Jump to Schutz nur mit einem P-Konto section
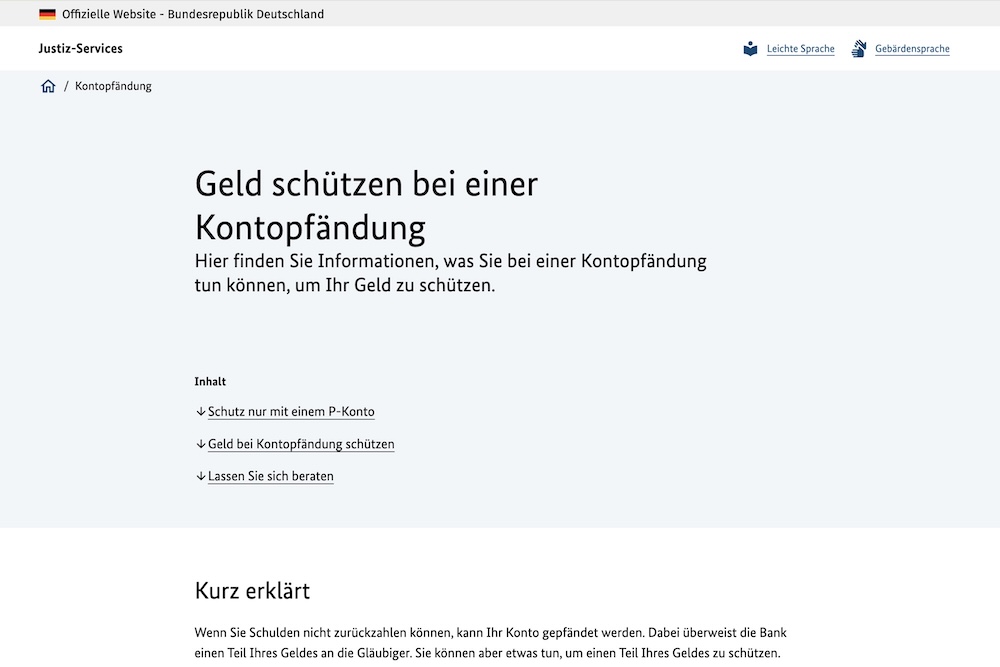 291,411
